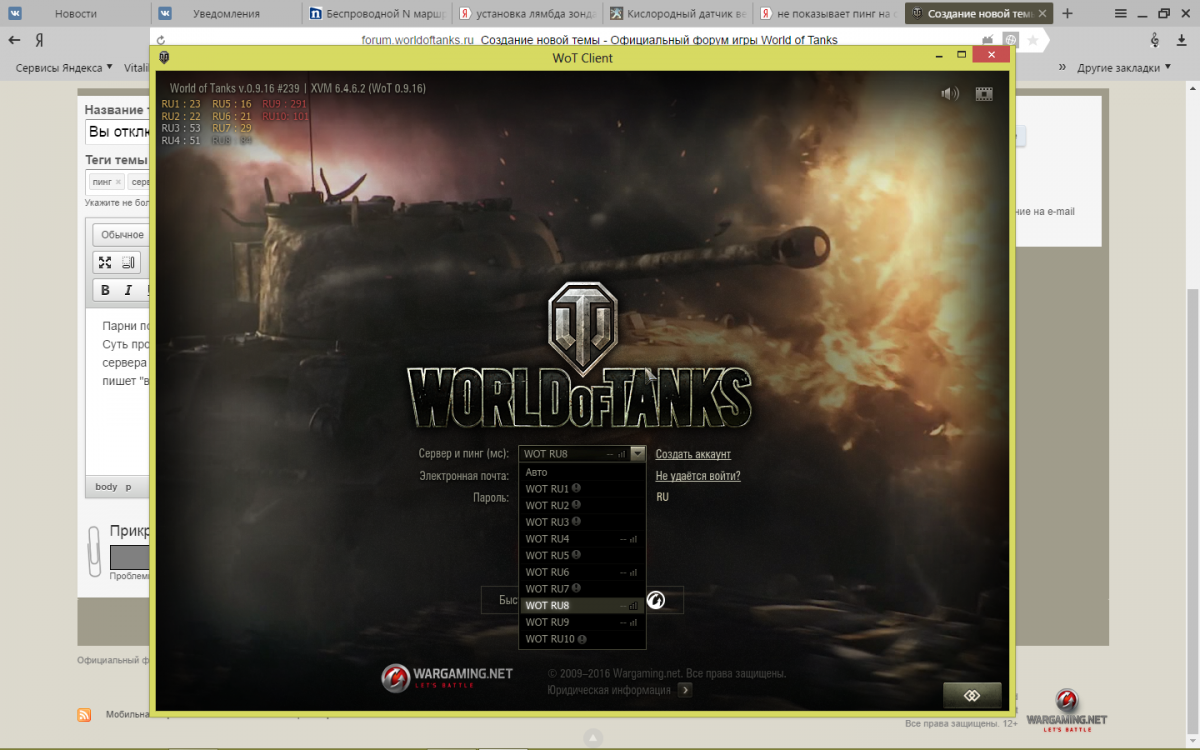
Task: Click Юридическая информация link
Action: (609, 689)
